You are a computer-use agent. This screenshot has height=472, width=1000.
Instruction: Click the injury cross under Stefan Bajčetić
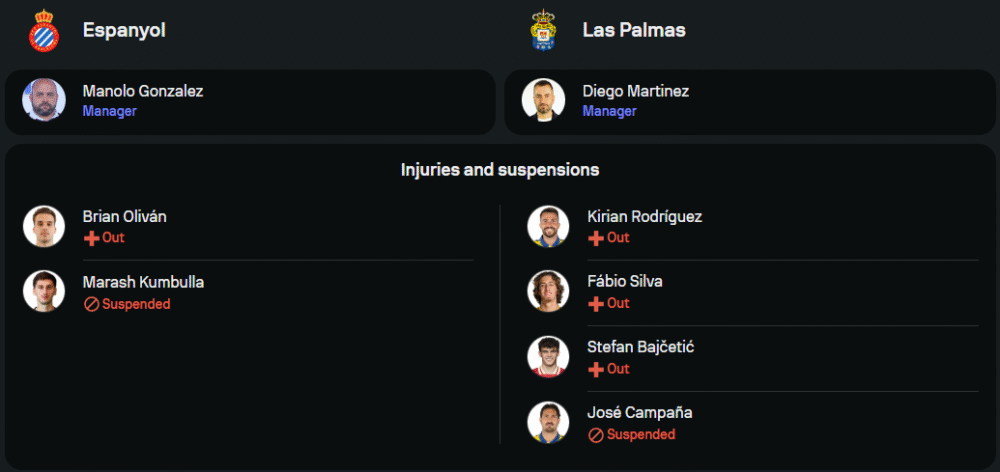(596, 369)
